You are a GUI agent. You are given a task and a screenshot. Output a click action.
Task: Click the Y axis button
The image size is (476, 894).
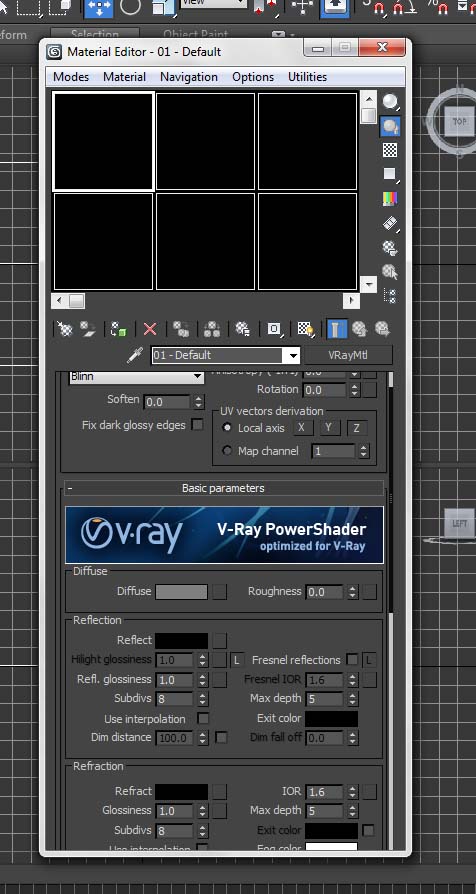(x=329, y=428)
